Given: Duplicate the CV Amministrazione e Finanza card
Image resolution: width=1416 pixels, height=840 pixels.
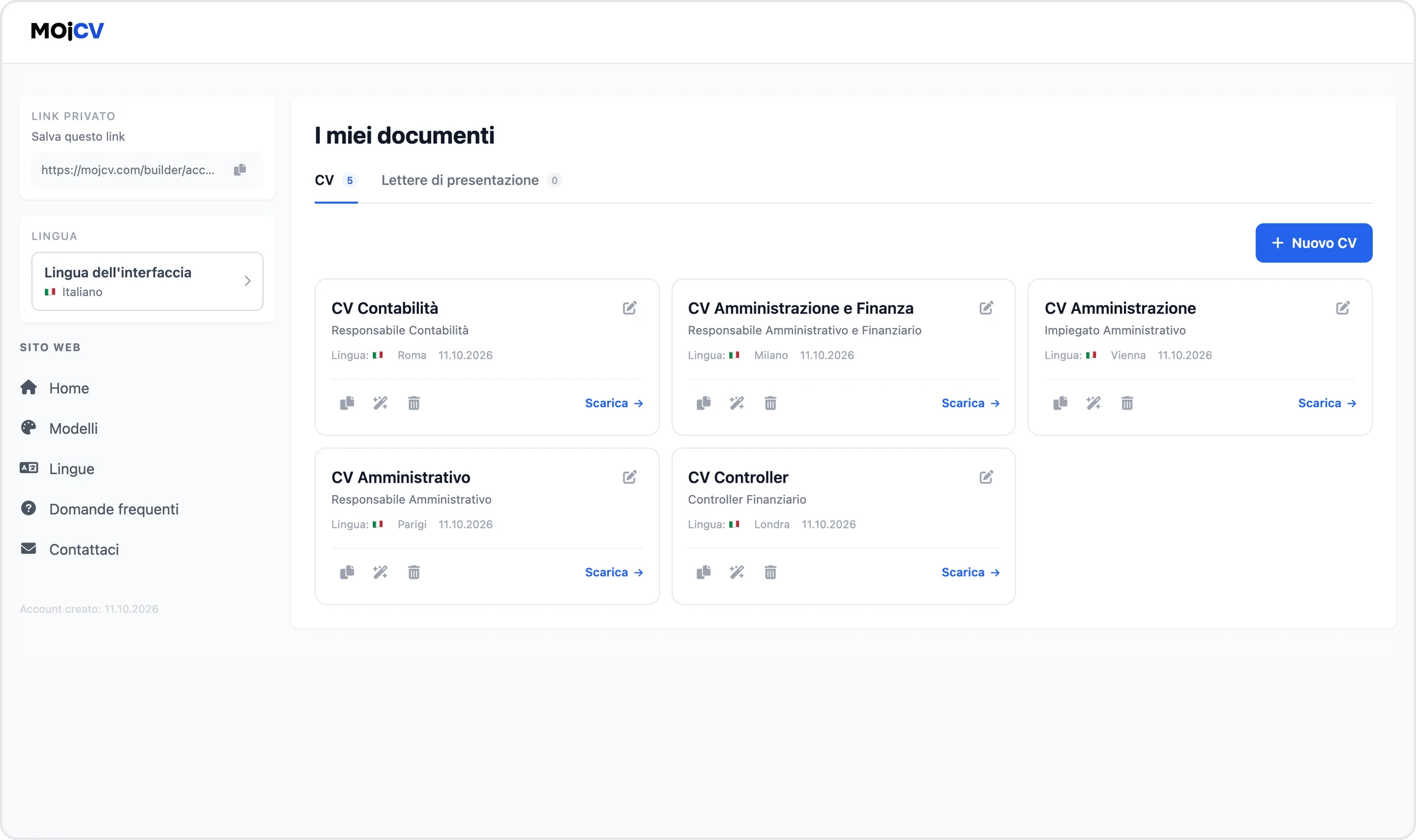Looking at the screenshot, I should click(x=704, y=403).
